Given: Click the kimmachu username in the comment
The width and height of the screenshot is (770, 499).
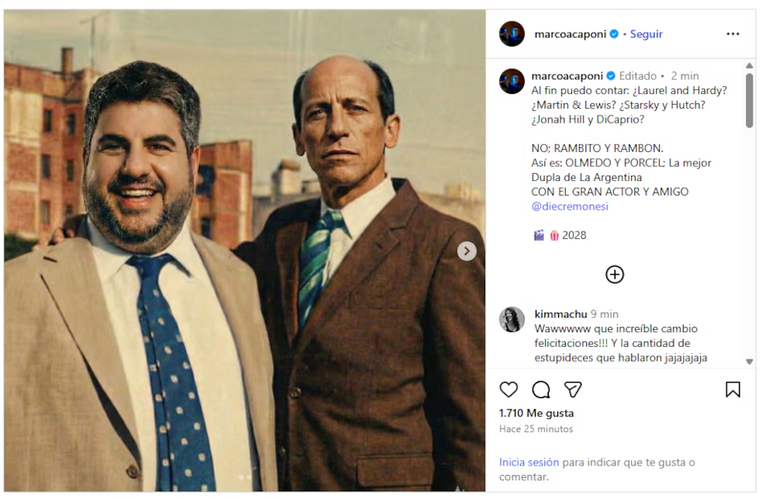Looking at the screenshot, I should click(560, 313).
